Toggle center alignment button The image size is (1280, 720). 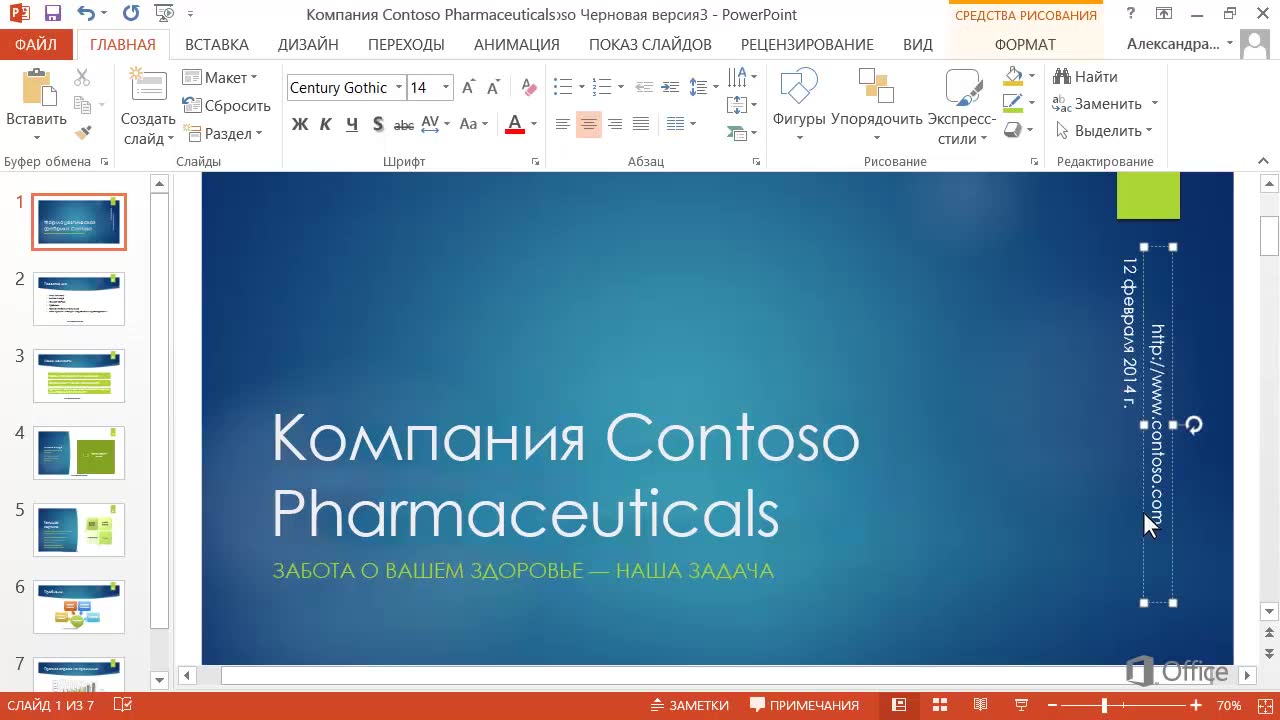pos(589,124)
